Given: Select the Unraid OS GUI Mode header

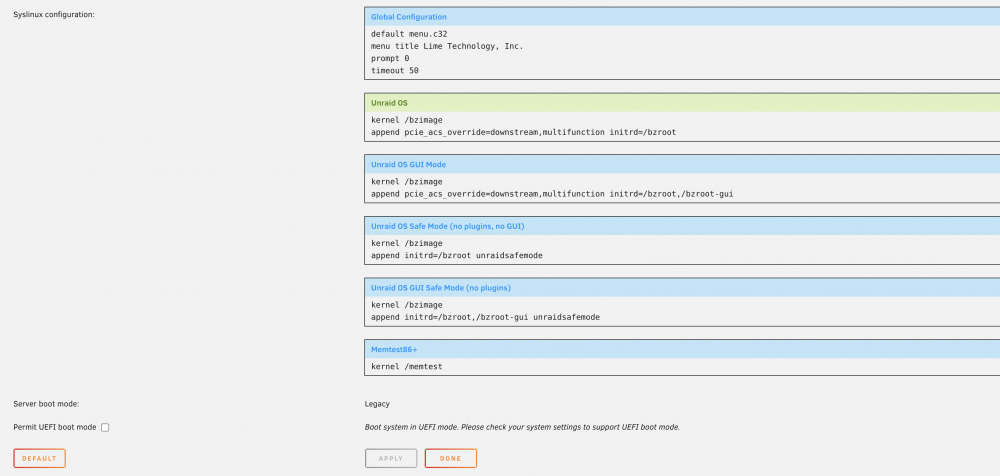Looking at the screenshot, I should [x=682, y=165].
